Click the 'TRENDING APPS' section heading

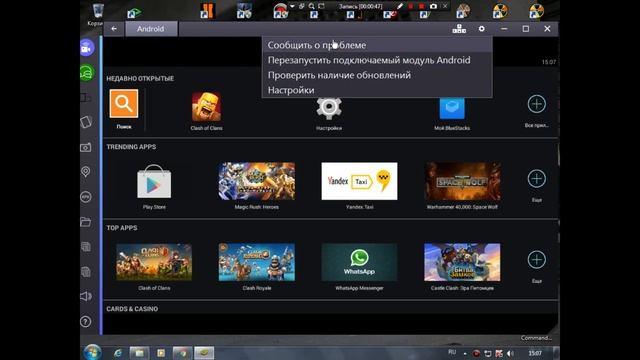(131, 147)
